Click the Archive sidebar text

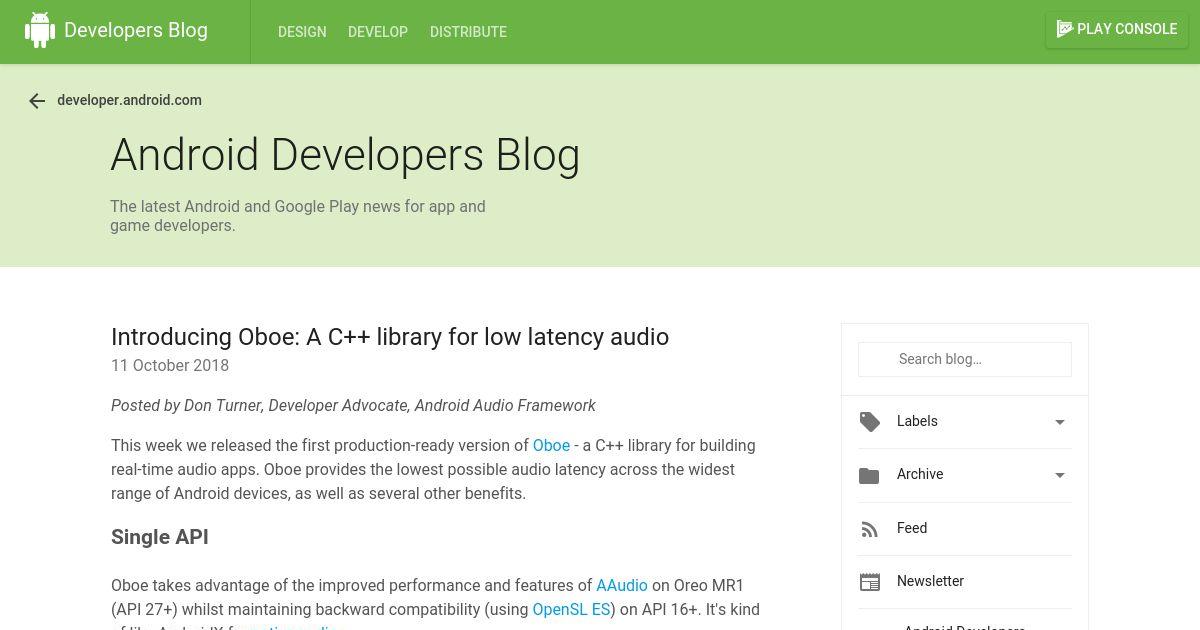(x=920, y=474)
